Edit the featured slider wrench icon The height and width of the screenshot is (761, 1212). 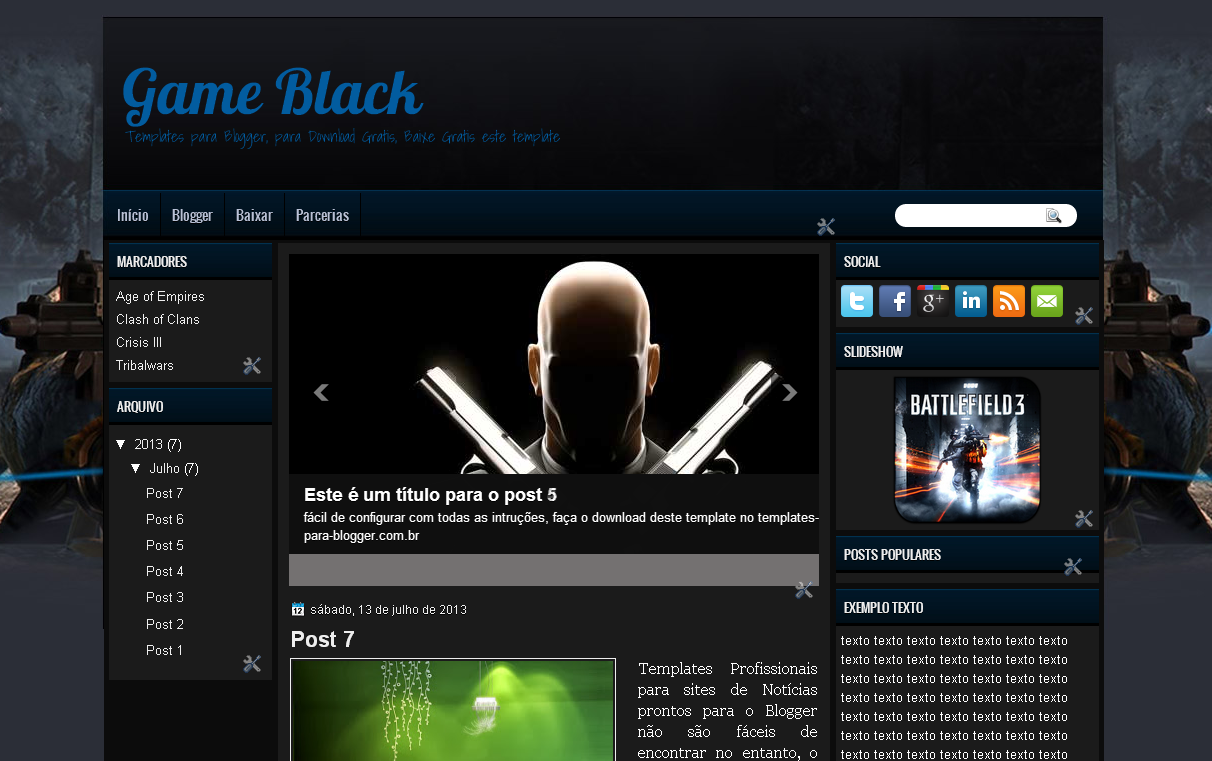804,590
